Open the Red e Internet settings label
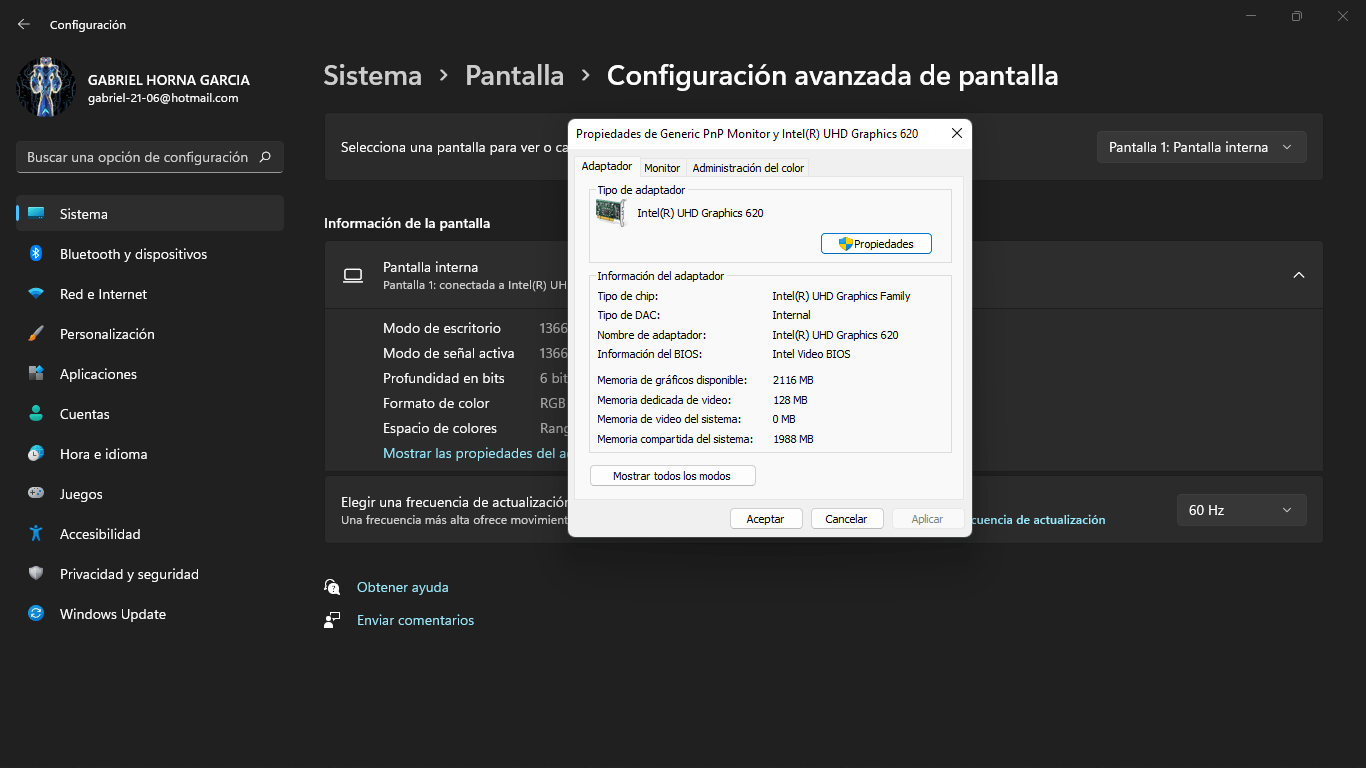This screenshot has width=1366, height=768. coord(103,294)
